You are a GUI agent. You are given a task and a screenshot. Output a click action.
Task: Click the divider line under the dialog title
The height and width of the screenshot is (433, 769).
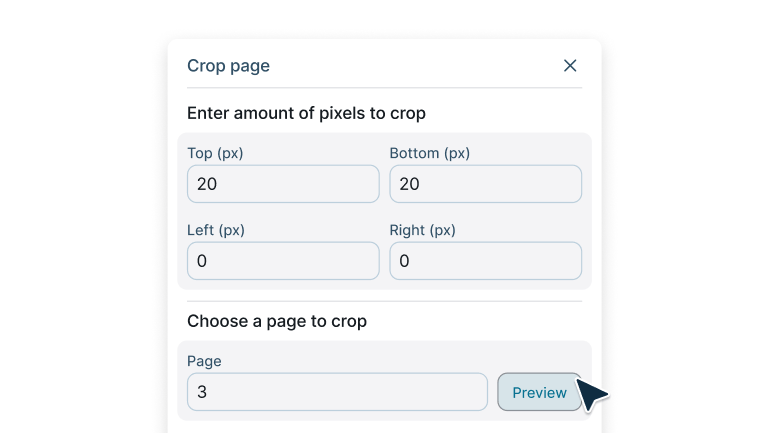(384, 88)
